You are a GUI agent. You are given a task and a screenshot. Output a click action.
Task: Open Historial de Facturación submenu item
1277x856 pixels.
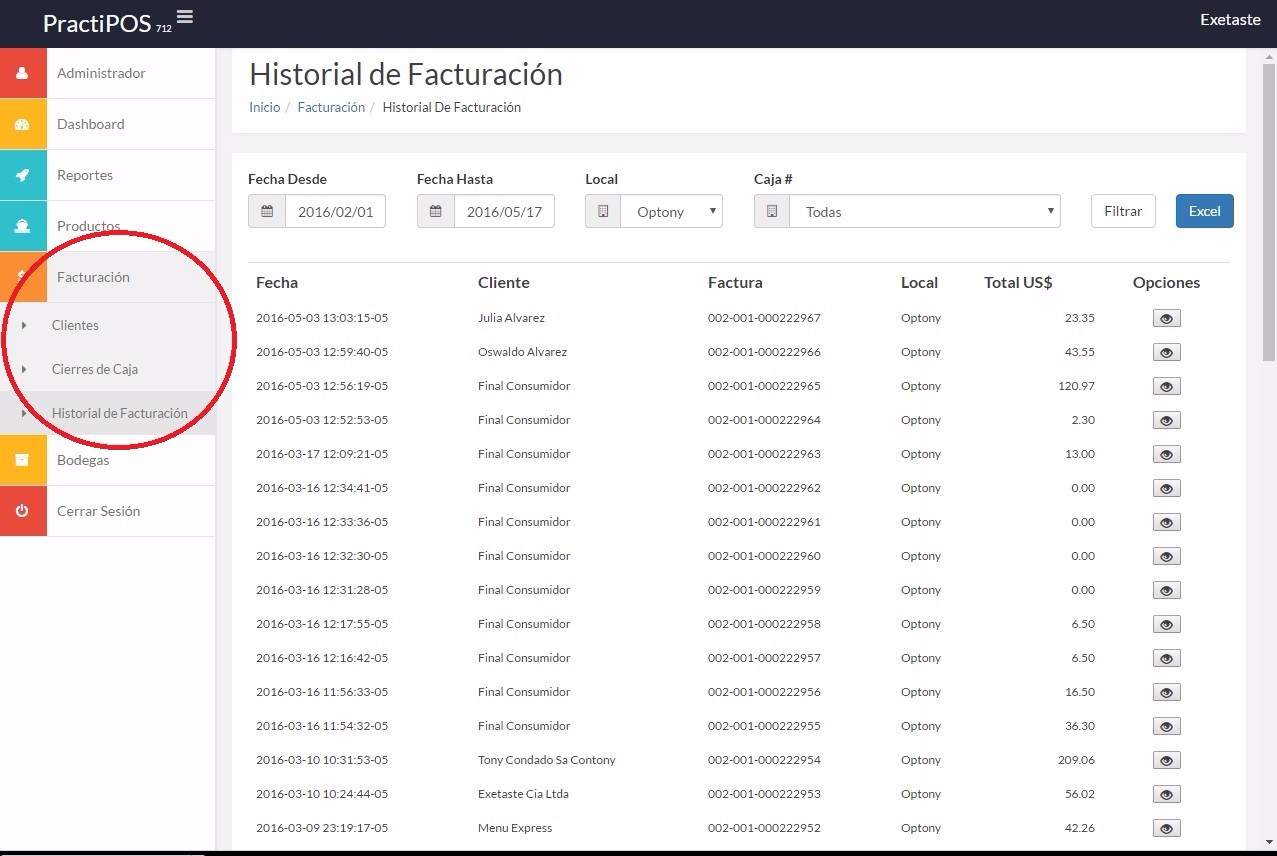coord(107,413)
